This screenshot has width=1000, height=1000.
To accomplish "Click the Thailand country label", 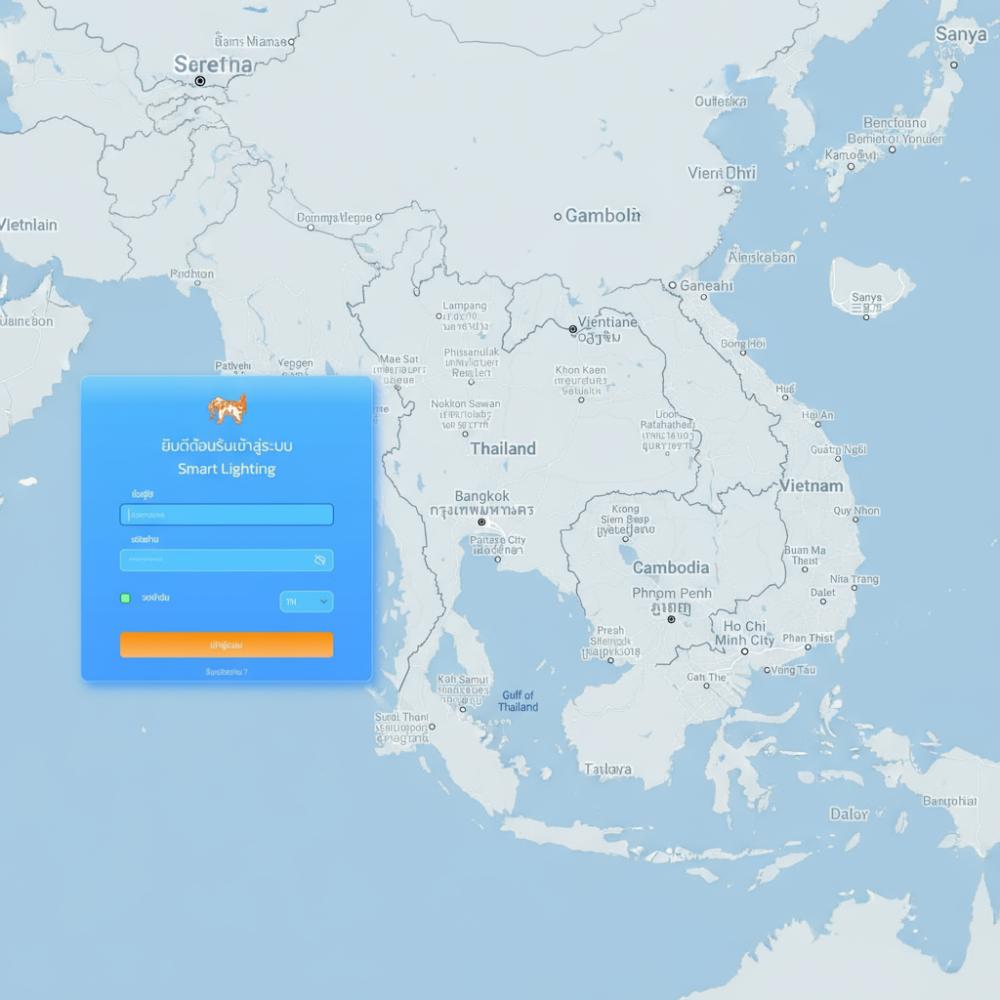I will click(x=503, y=449).
